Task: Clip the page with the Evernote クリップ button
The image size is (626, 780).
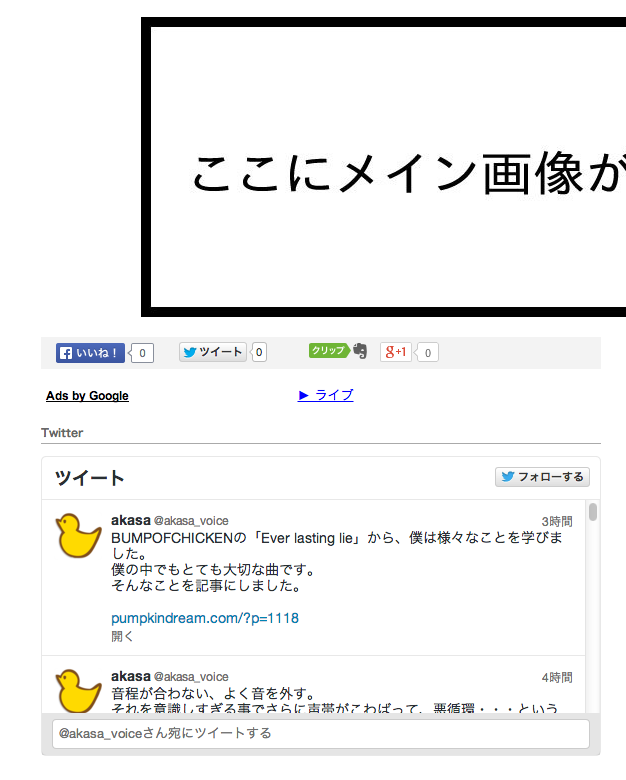Action: tap(328, 350)
